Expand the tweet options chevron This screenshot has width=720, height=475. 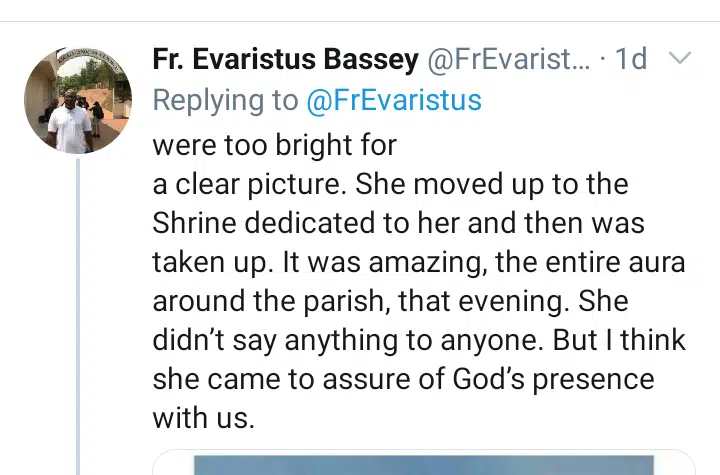pyautogui.click(x=679, y=59)
